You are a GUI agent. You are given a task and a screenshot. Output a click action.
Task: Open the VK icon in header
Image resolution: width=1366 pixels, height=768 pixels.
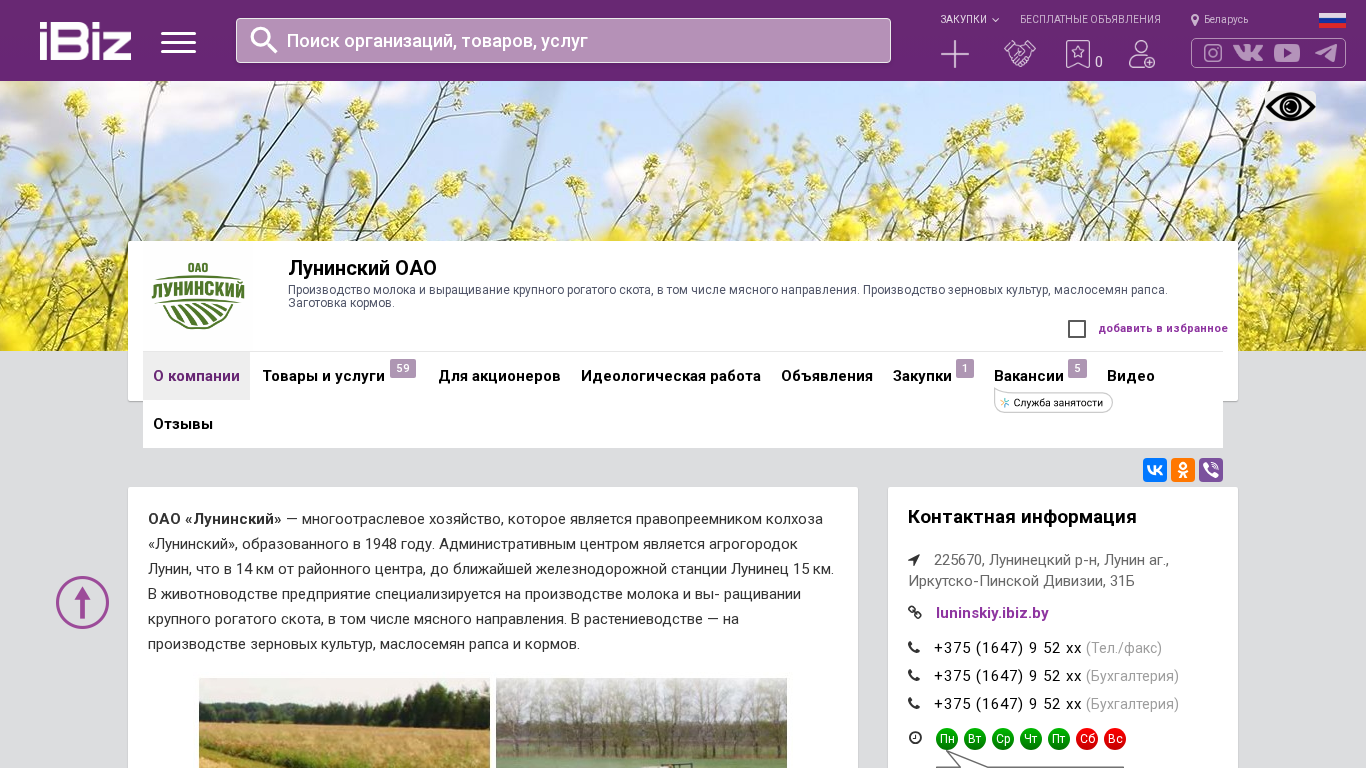pos(1248,53)
